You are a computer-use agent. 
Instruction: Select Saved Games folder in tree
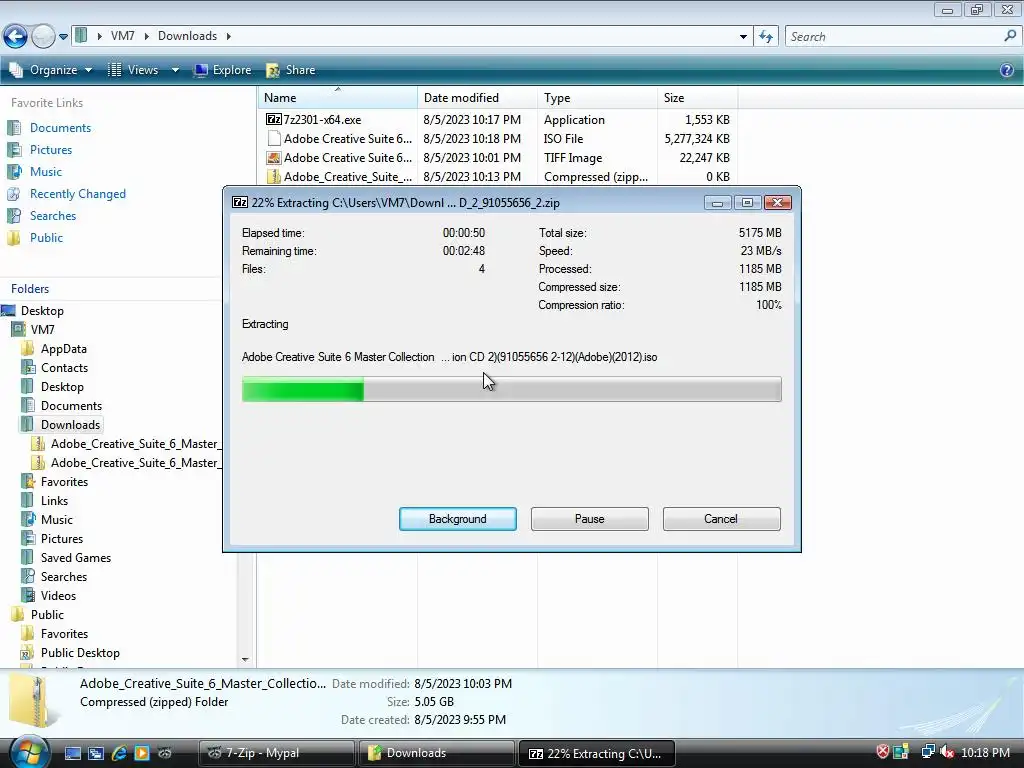(x=76, y=558)
